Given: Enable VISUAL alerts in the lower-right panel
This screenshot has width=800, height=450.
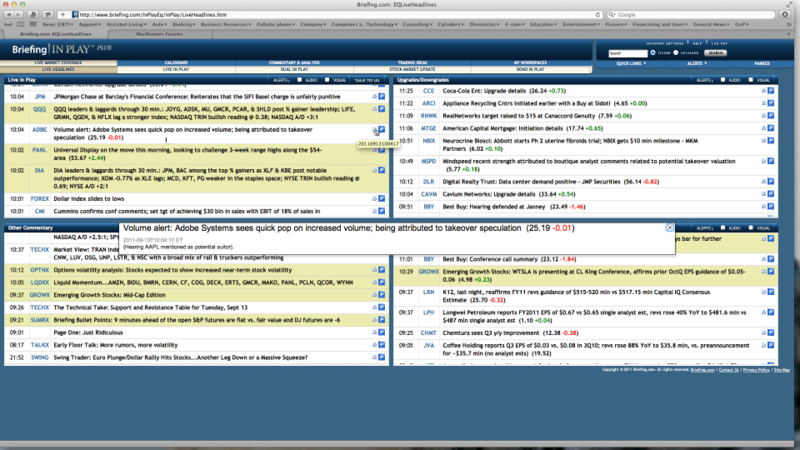Looking at the screenshot, I should pos(751,228).
